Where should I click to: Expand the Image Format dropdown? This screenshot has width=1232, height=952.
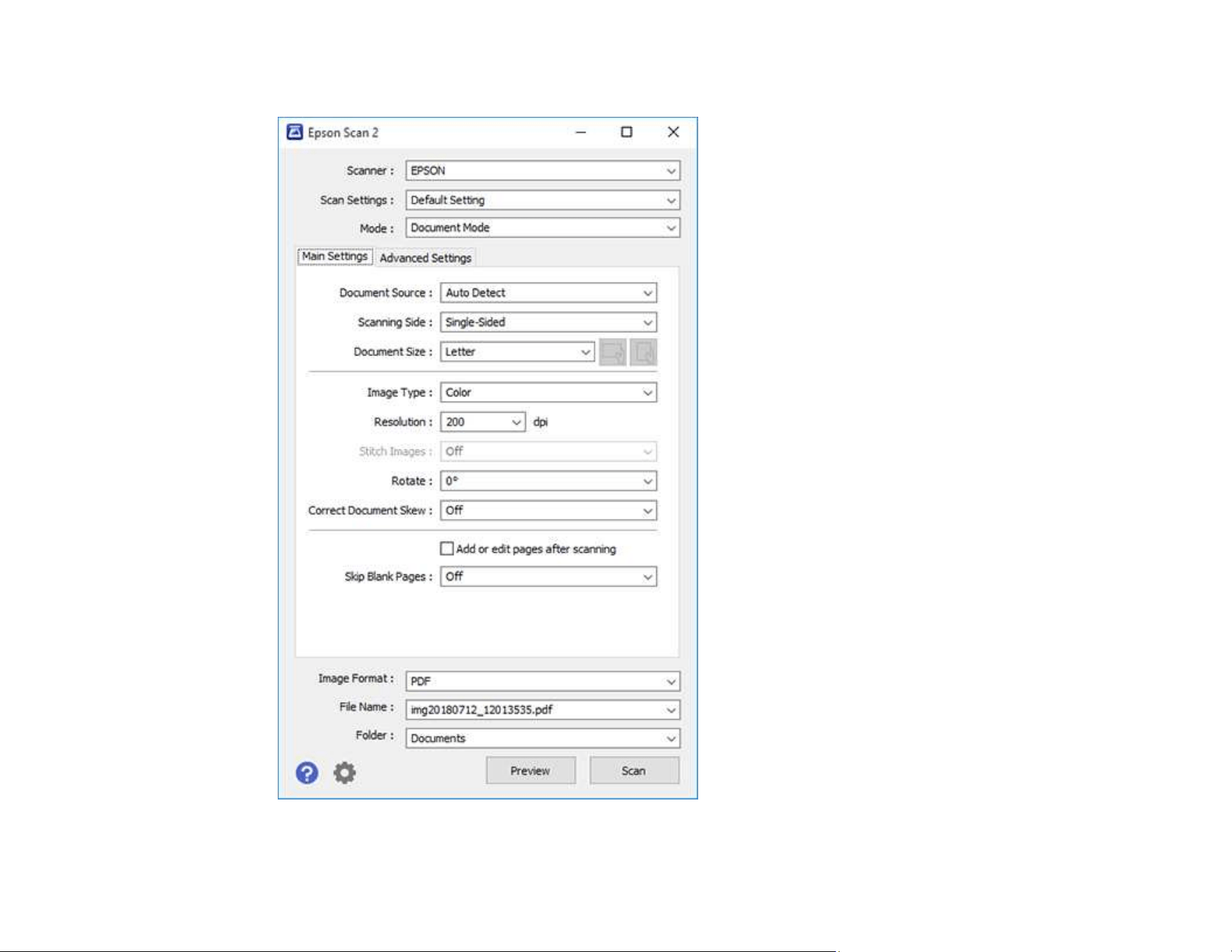[x=543, y=681]
